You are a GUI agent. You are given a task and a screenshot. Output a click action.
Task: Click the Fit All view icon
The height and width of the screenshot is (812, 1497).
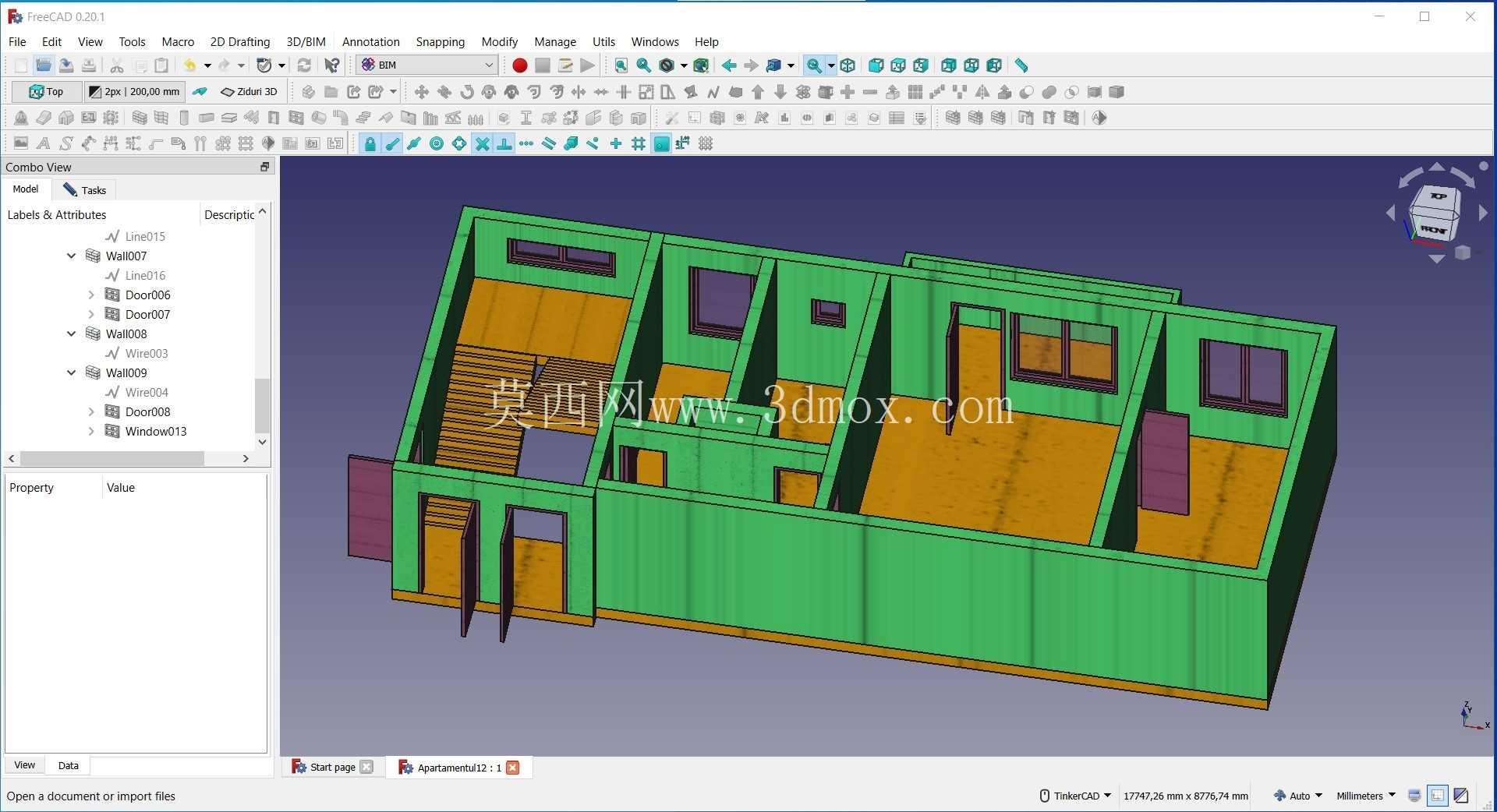621,65
